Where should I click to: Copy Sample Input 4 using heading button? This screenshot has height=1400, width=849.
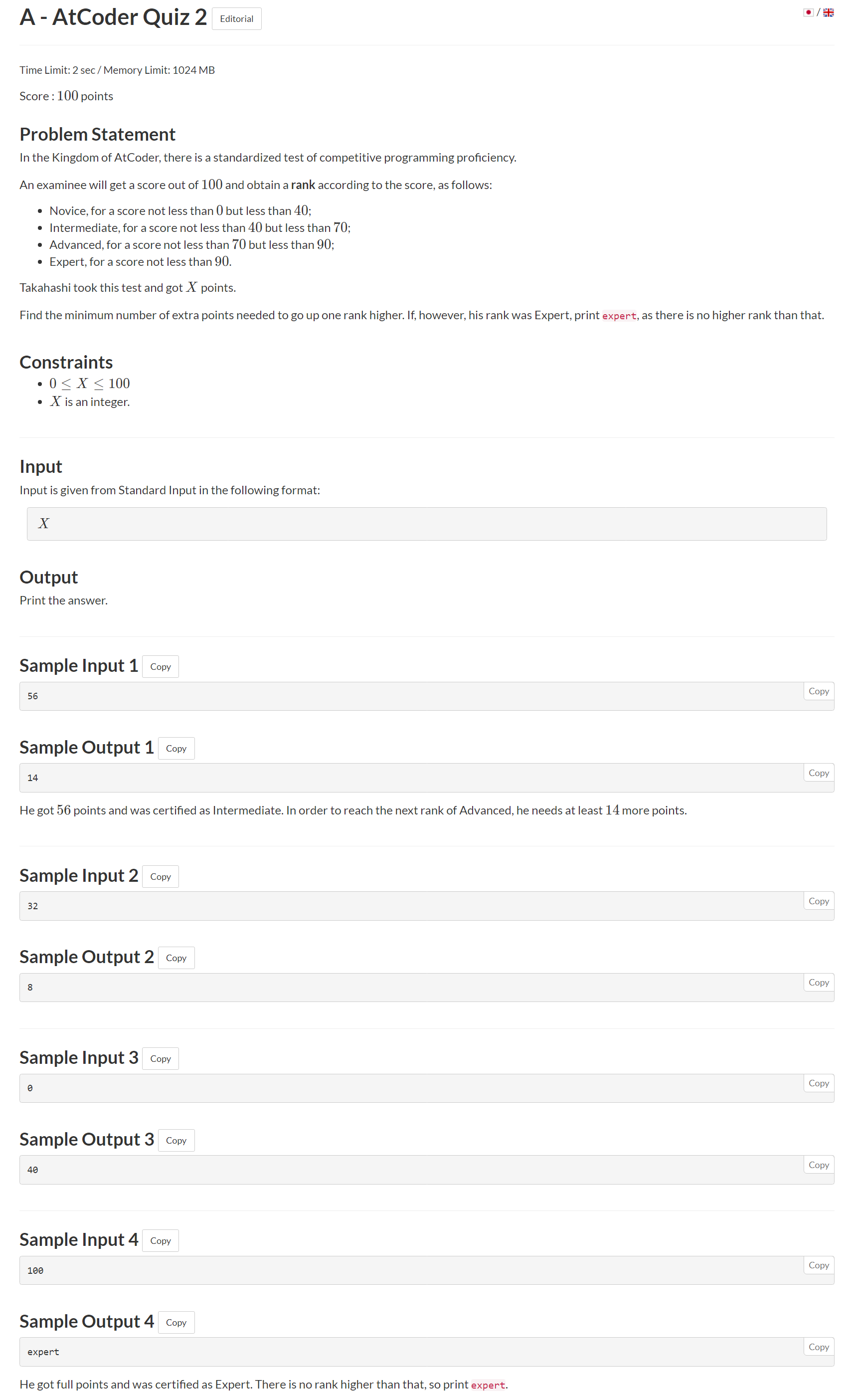pyautogui.click(x=160, y=1240)
